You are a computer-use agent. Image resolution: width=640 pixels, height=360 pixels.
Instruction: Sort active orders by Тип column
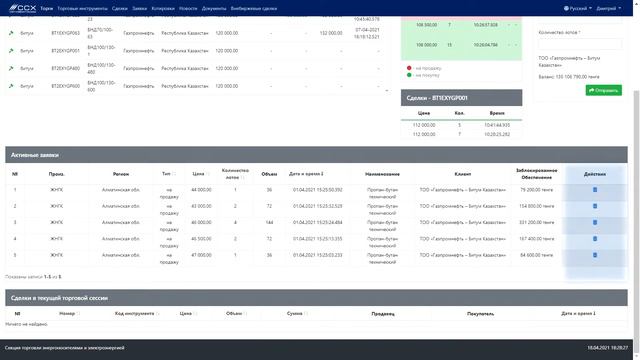tap(169, 174)
